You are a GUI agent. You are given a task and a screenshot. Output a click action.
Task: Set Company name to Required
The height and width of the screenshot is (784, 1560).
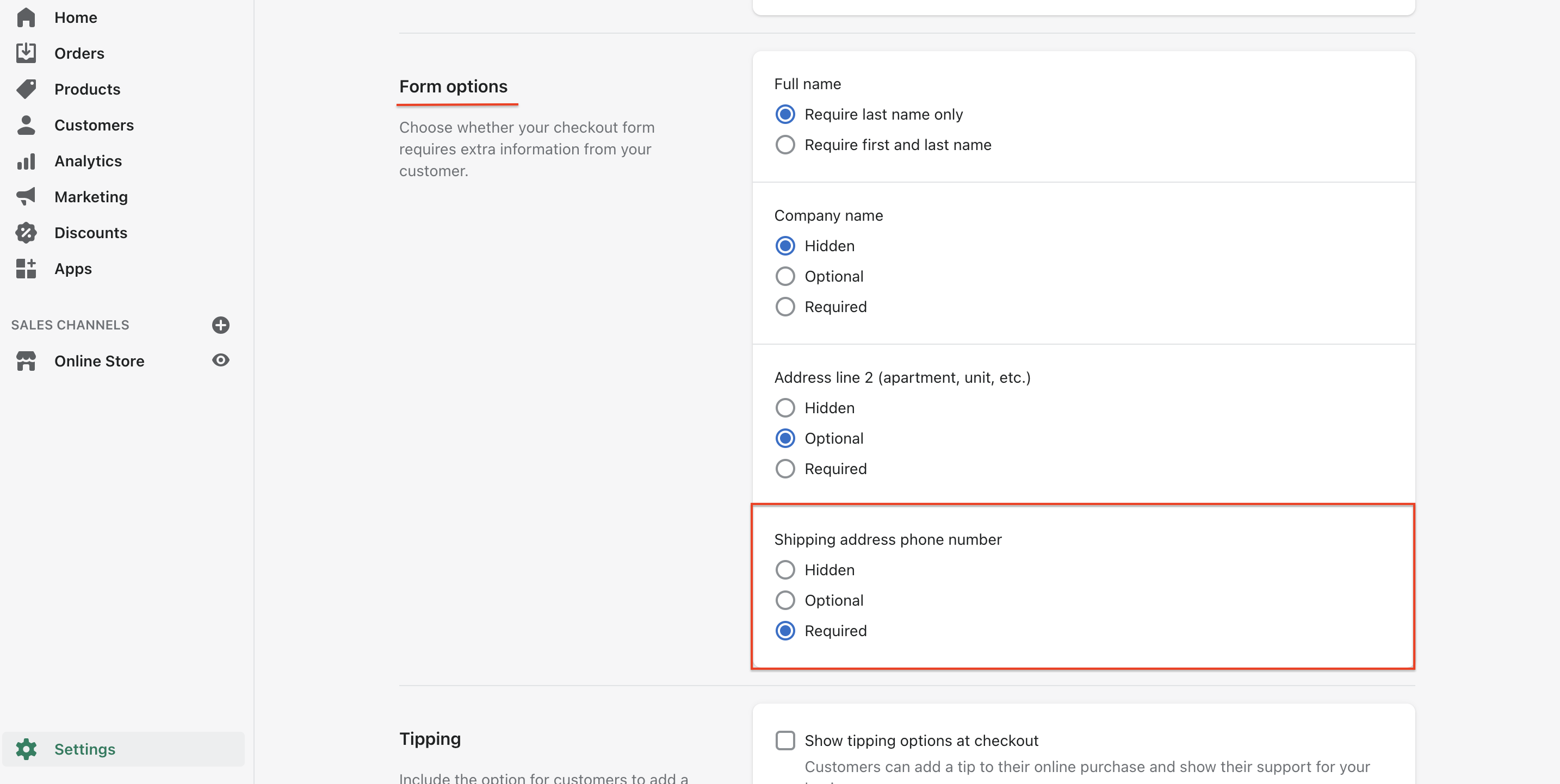point(785,307)
